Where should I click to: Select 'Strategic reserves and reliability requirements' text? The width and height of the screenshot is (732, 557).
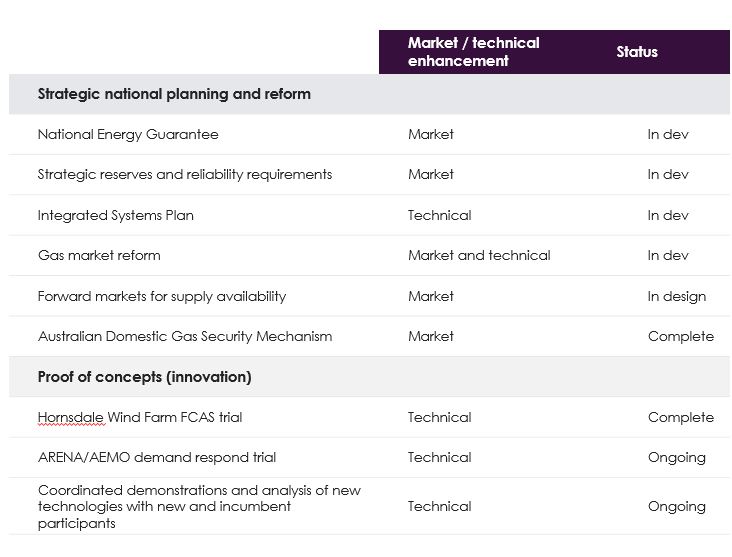click(x=185, y=174)
